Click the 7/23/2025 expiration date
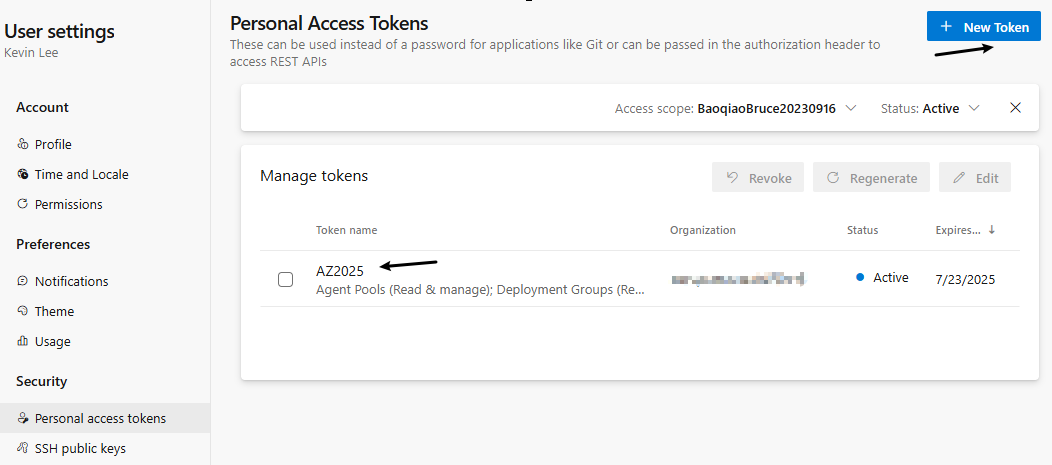This screenshot has width=1052, height=465. (965, 279)
